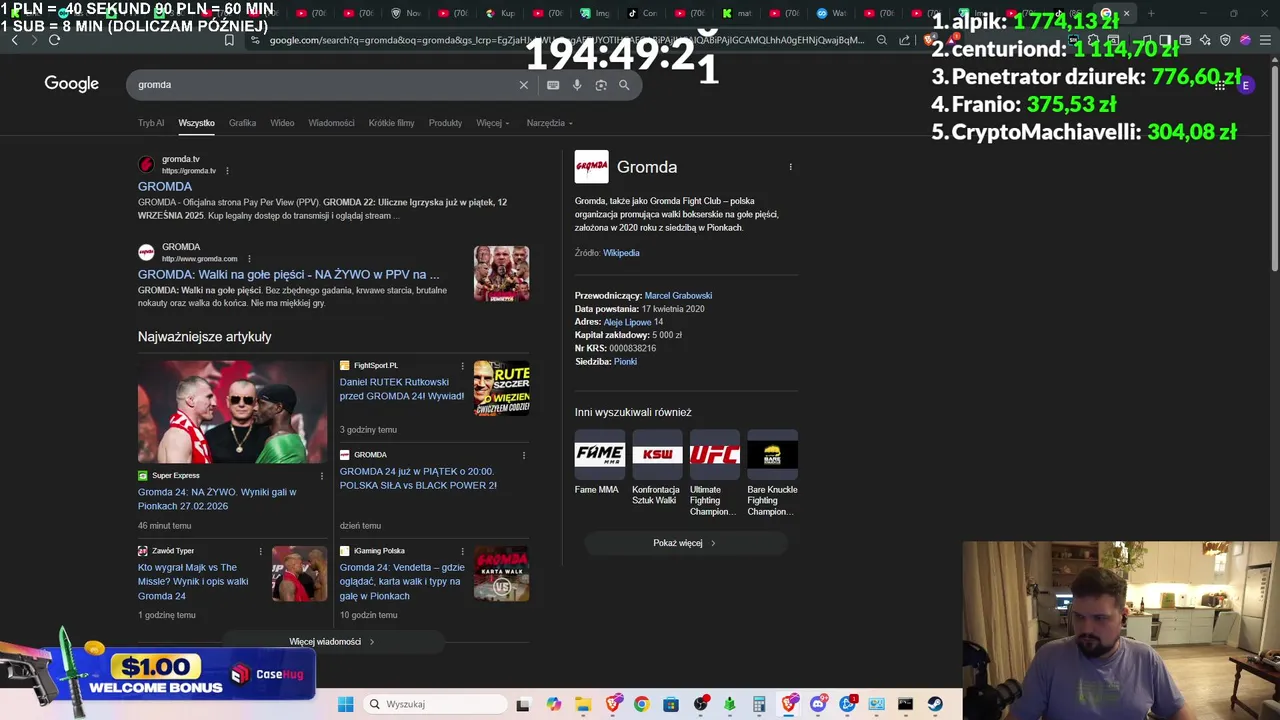
Task: Expand Pokaż więcej related searches
Action: (685, 543)
